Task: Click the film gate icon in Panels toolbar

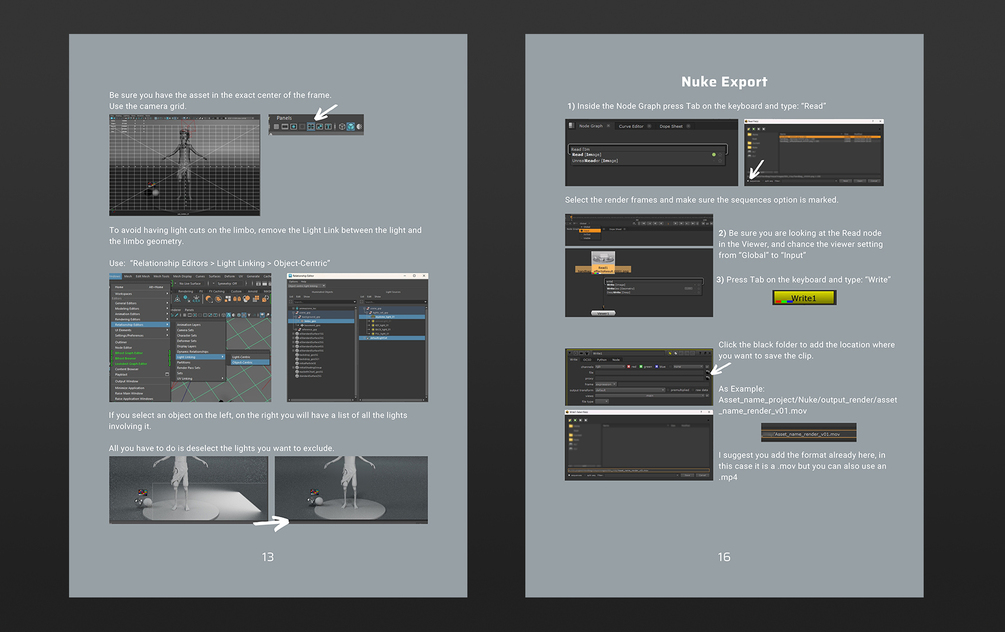Action: [x=285, y=126]
